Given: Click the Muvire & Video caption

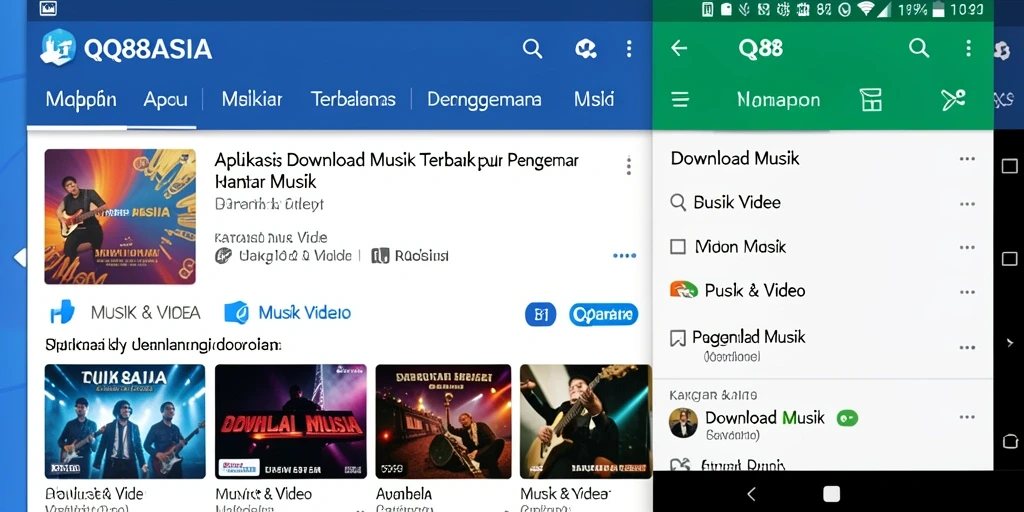Looking at the screenshot, I should point(263,494).
